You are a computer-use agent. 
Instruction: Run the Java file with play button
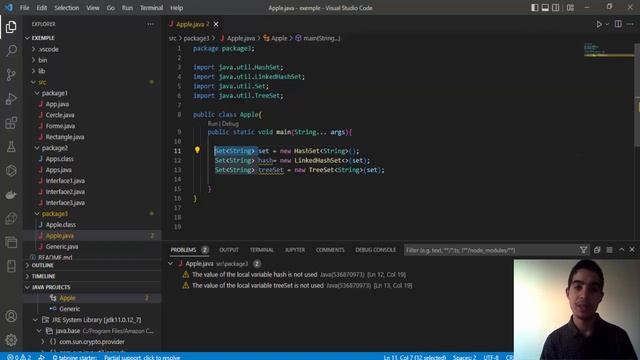(x=599, y=24)
